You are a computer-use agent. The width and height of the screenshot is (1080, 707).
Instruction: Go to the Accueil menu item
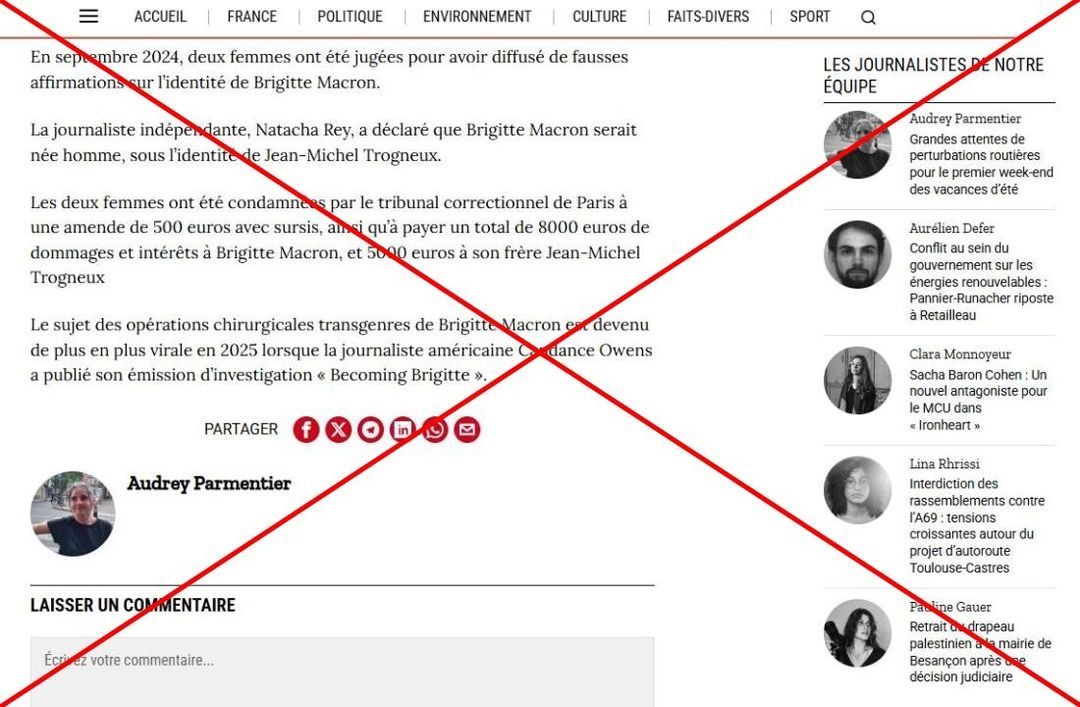click(x=160, y=17)
